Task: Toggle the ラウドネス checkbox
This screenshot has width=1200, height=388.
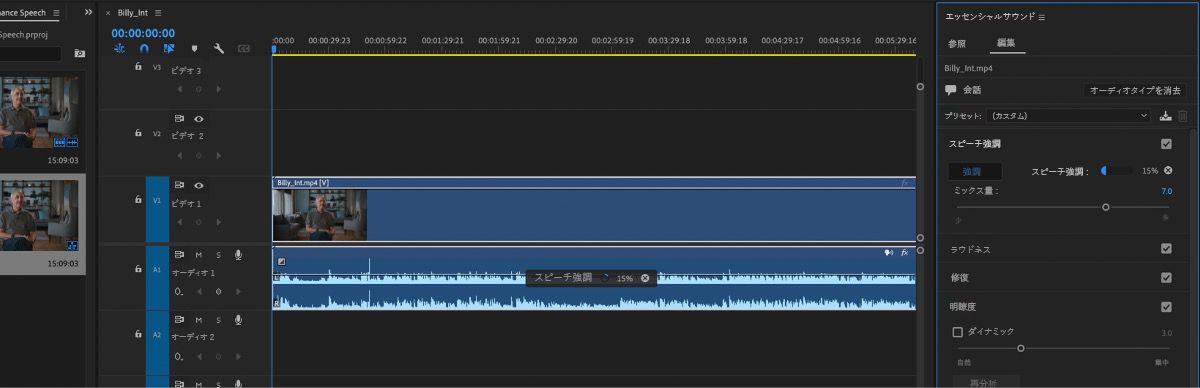Action: click(x=1166, y=248)
